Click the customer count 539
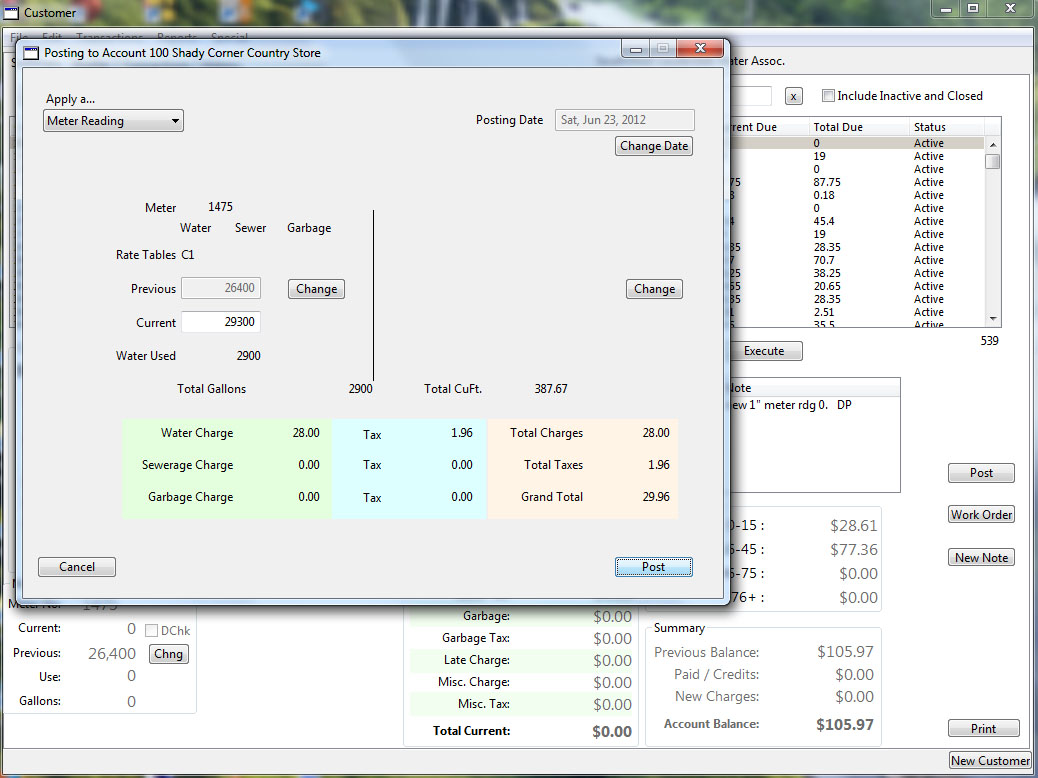 [x=989, y=340]
